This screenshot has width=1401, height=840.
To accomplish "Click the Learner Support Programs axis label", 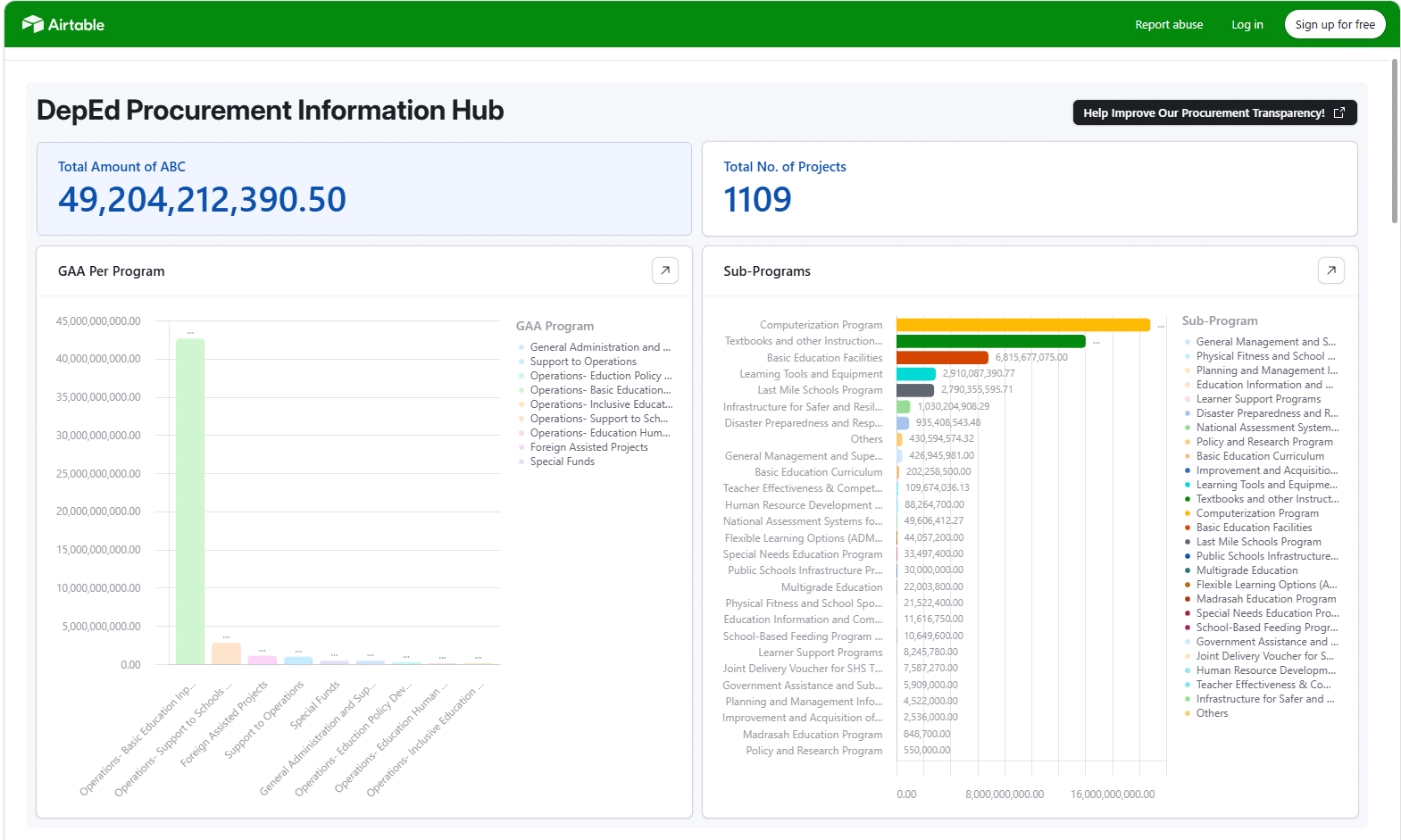I will pos(821,653).
